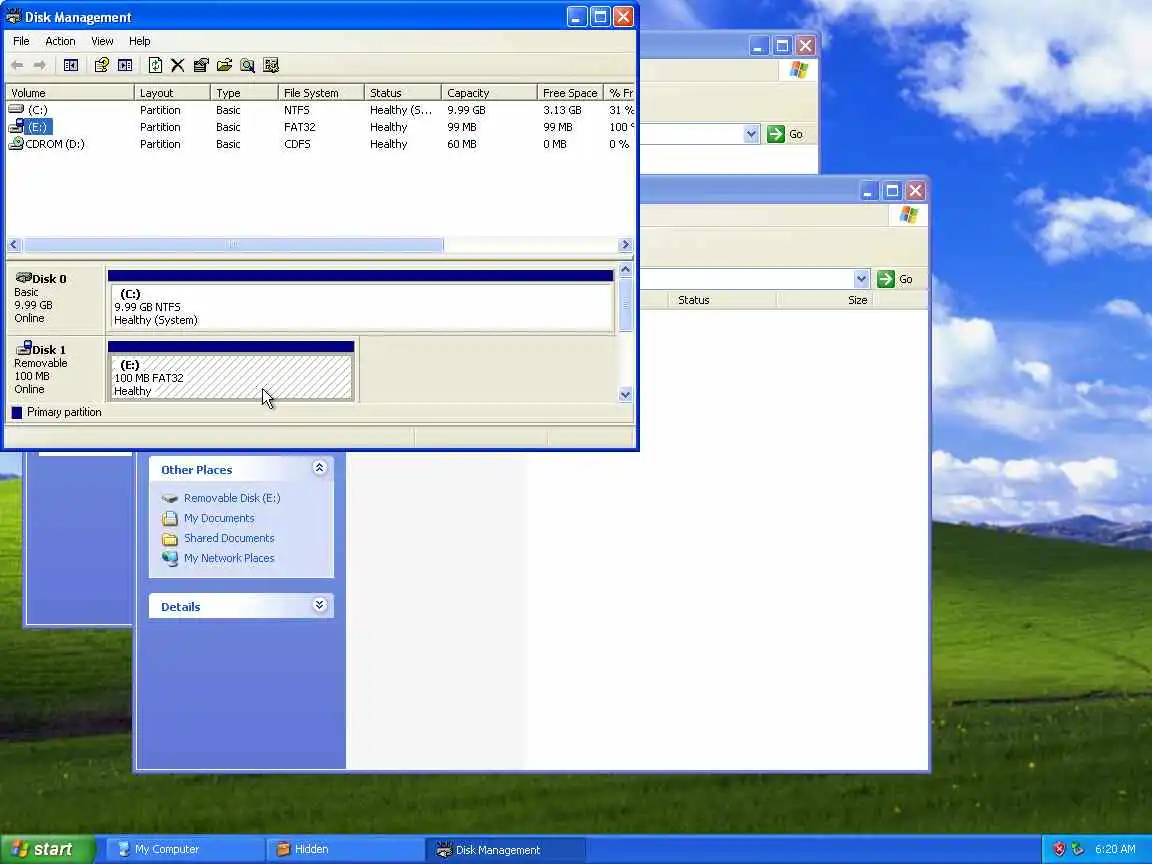This screenshot has width=1152, height=864.
Task: Open My Network Places link
Action: click(x=229, y=558)
